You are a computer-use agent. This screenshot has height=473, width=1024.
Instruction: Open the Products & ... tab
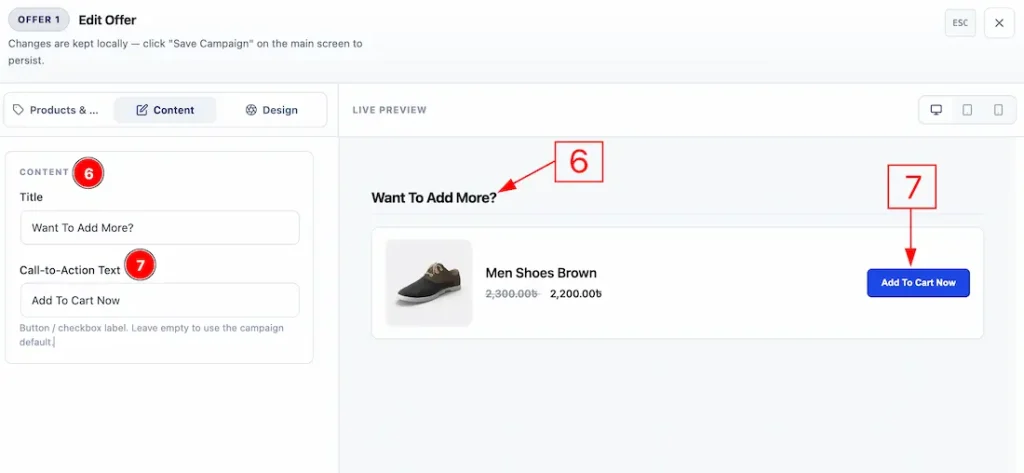[56, 110]
